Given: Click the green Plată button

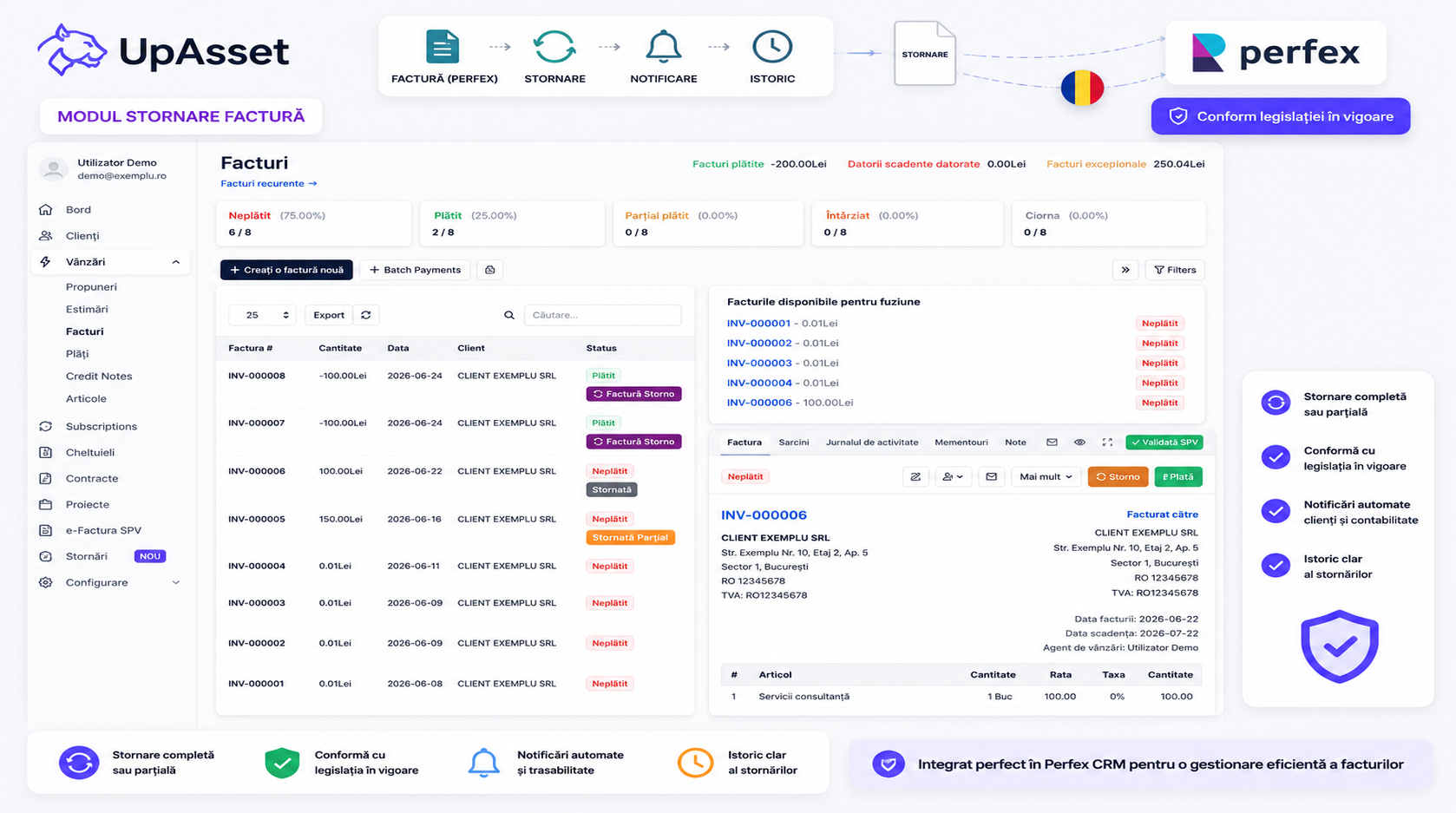Looking at the screenshot, I should 1177,476.
